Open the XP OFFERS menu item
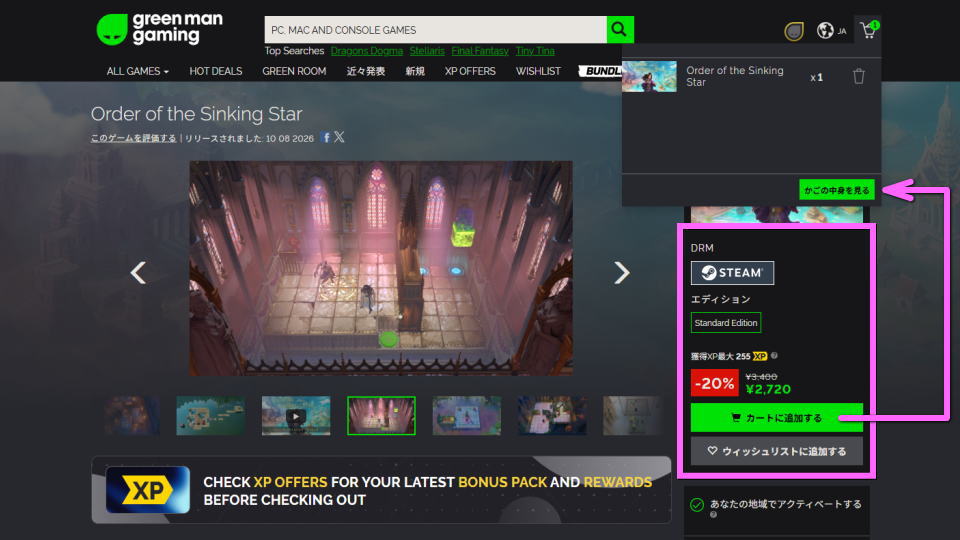The image size is (960, 540). click(x=470, y=71)
